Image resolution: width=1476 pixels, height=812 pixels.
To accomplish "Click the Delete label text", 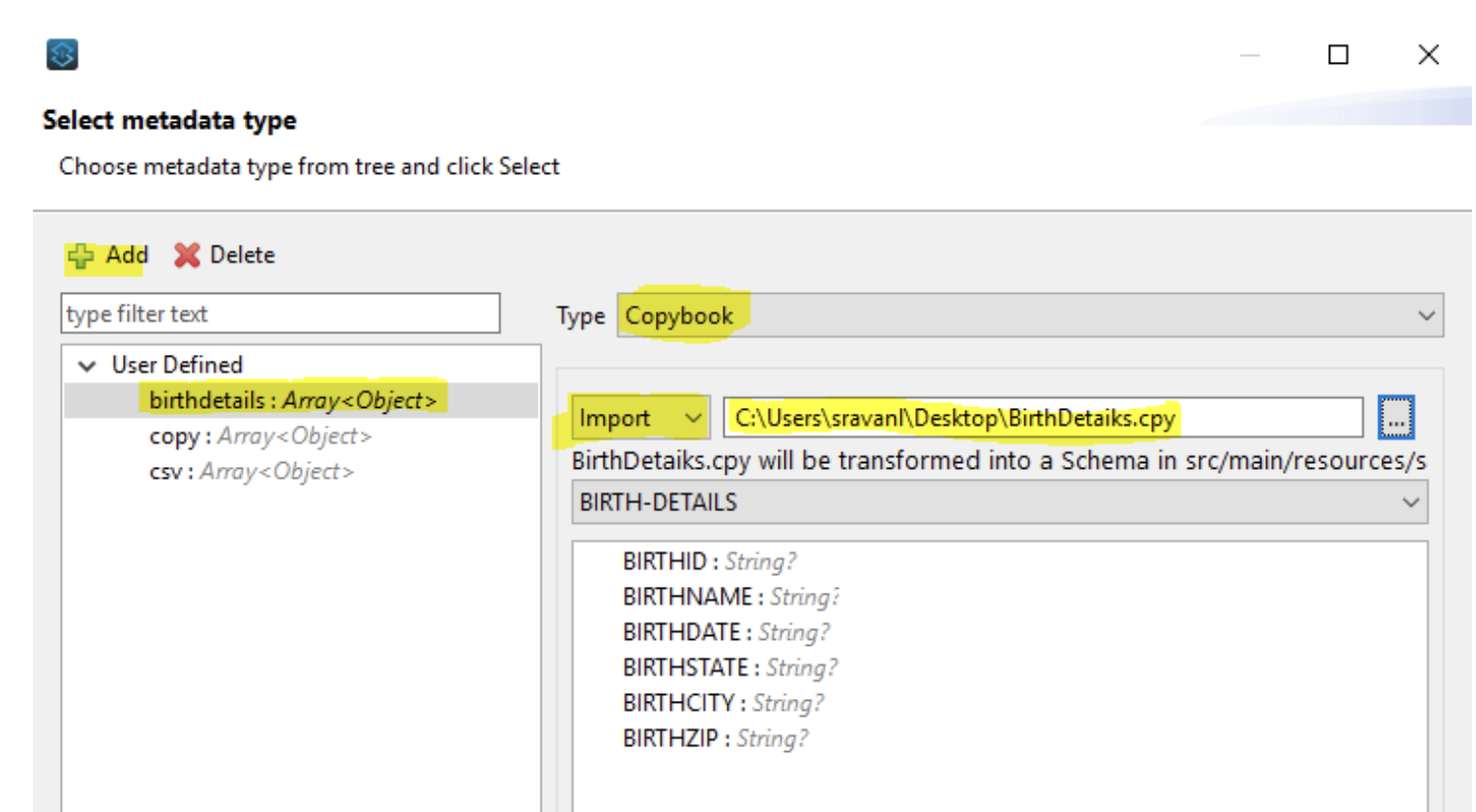I will 242,255.
